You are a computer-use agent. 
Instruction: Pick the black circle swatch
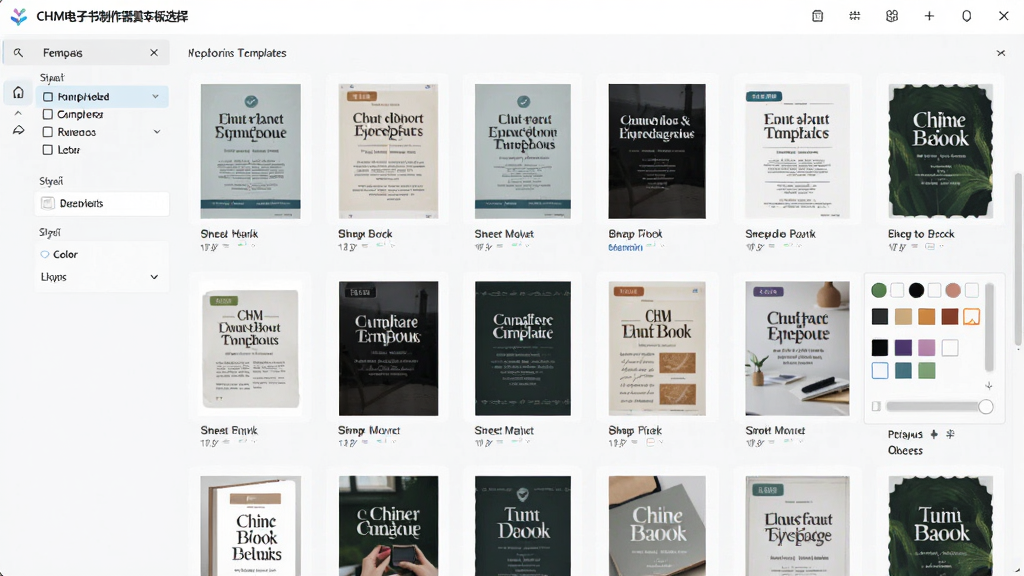tap(916, 290)
